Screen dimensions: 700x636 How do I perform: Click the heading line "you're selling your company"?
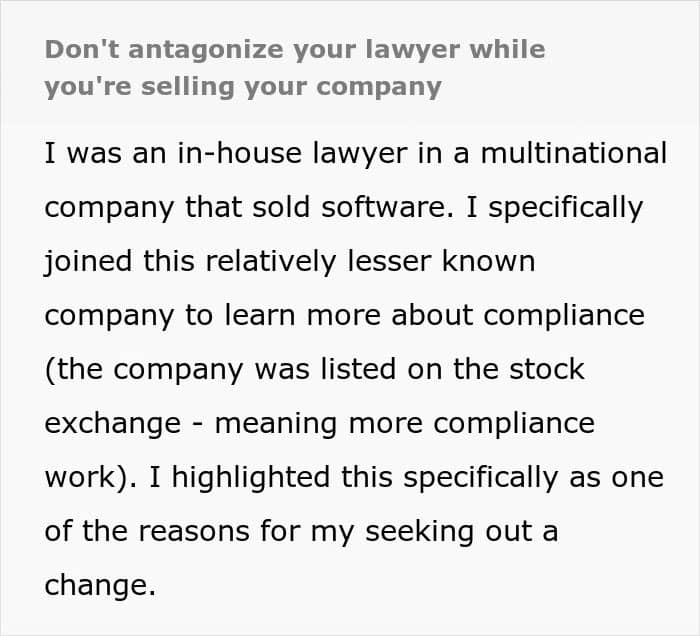[243, 87]
